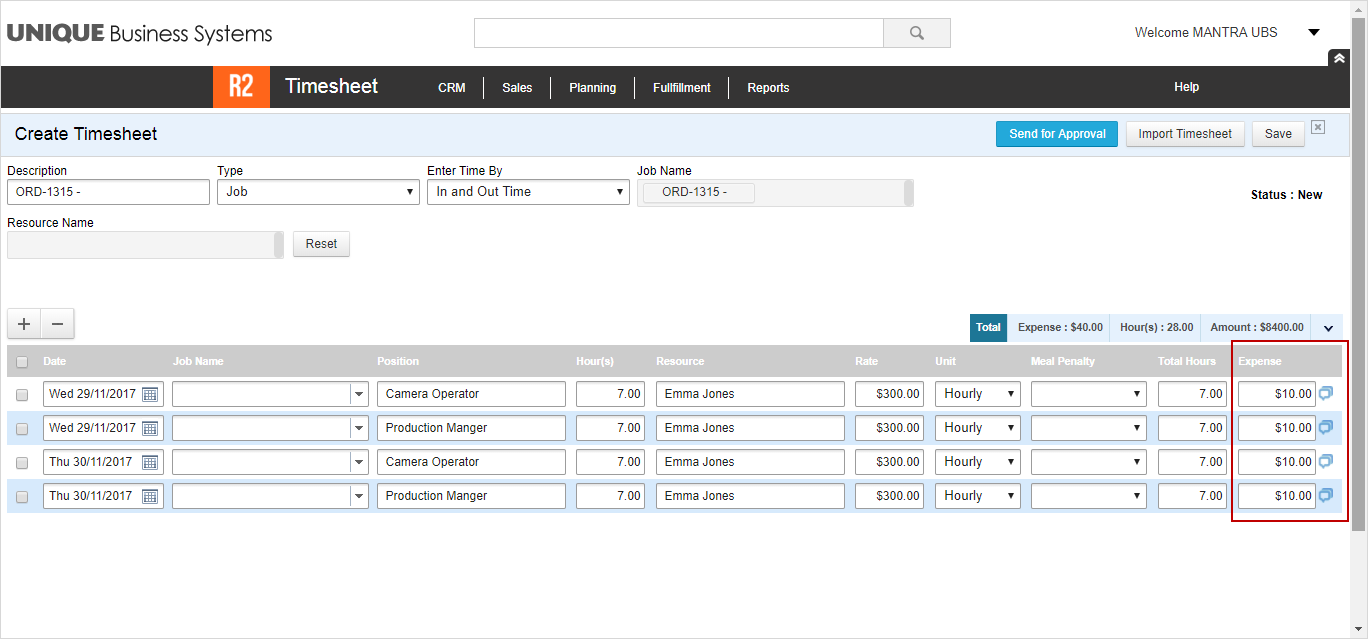
Task: Click the Import Timesheet button
Action: (x=1184, y=134)
